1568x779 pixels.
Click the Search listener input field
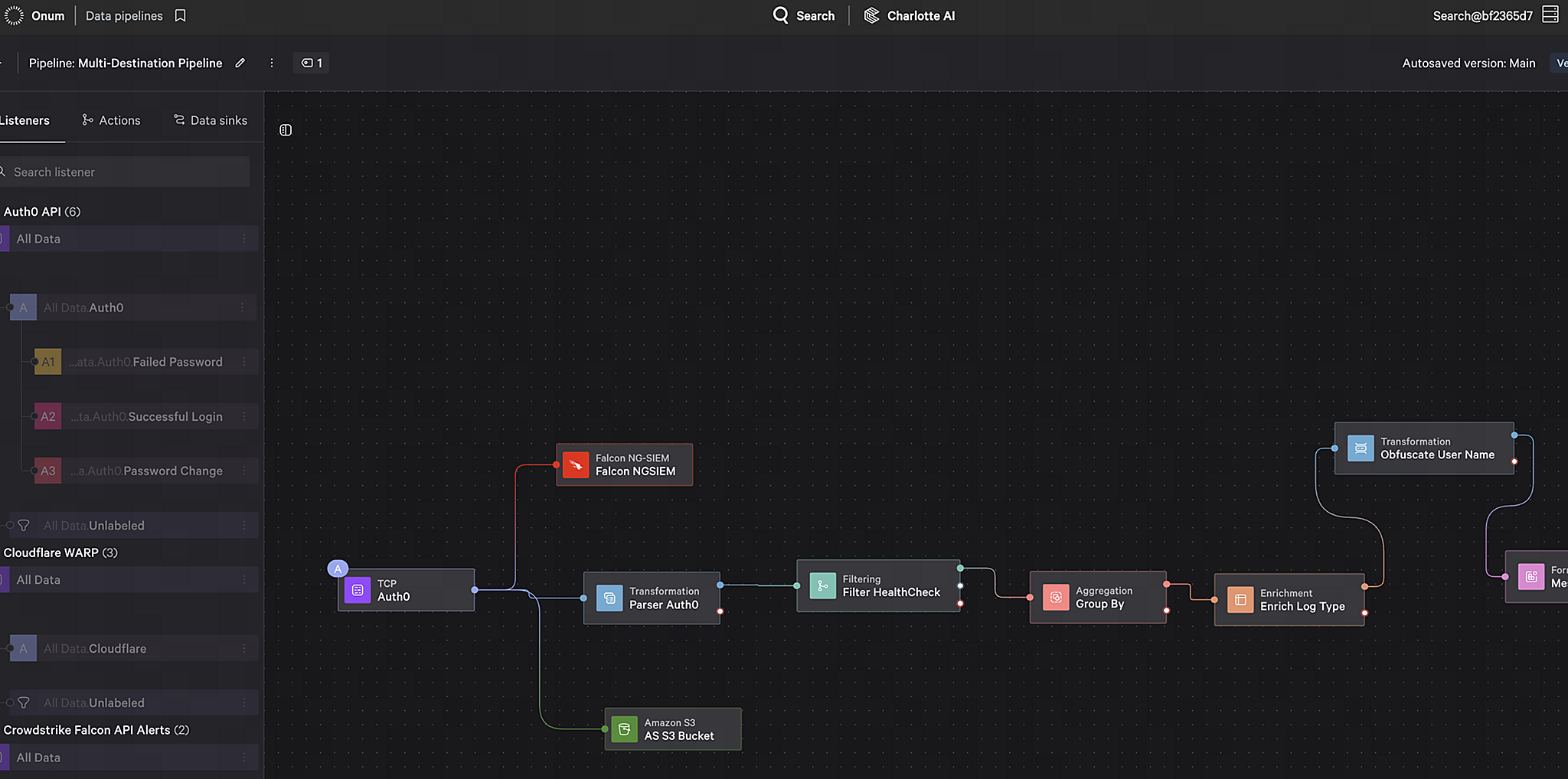[126, 172]
